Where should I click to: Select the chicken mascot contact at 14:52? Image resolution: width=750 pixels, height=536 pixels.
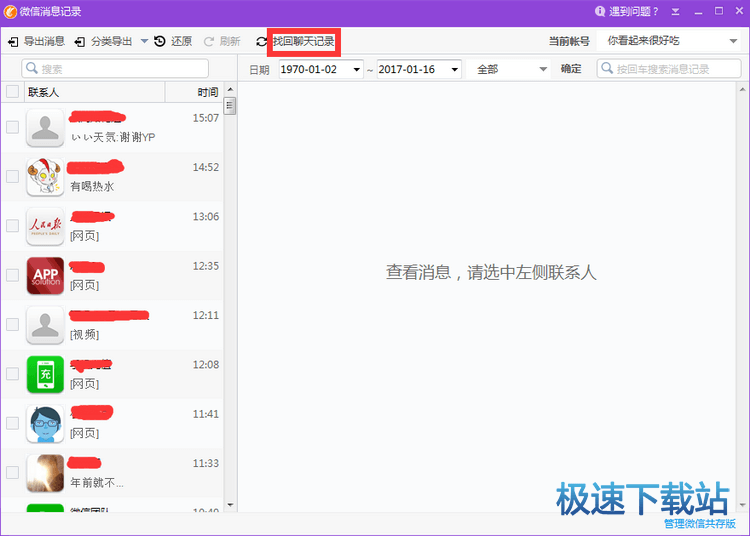45,176
